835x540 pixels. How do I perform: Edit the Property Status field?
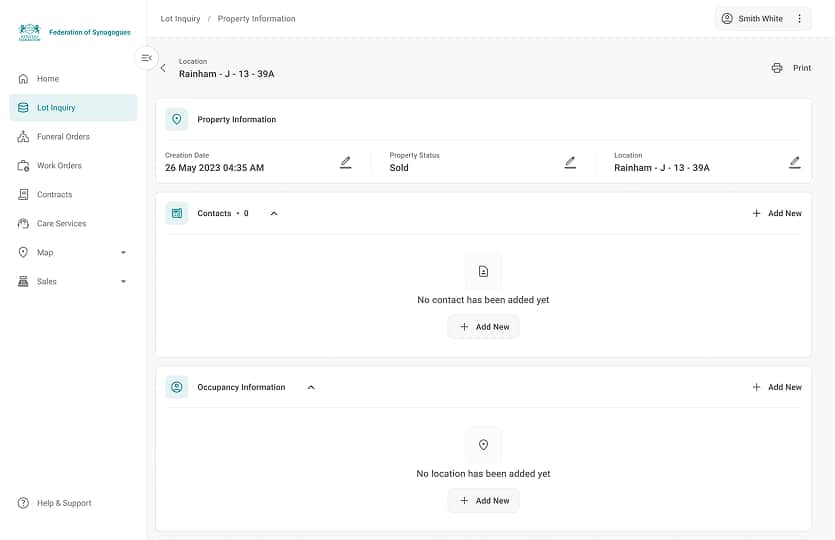(x=570, y=162)
